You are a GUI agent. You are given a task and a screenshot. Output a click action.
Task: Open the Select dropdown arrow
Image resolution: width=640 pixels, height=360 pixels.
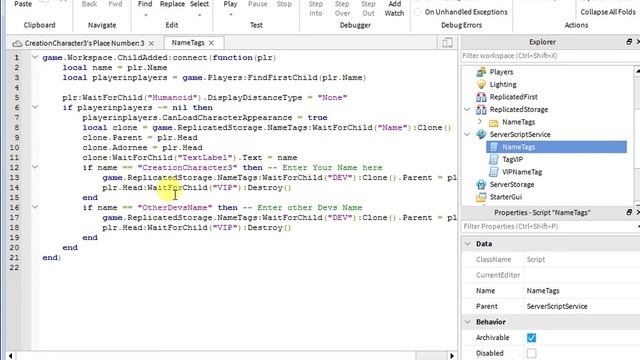200,15
